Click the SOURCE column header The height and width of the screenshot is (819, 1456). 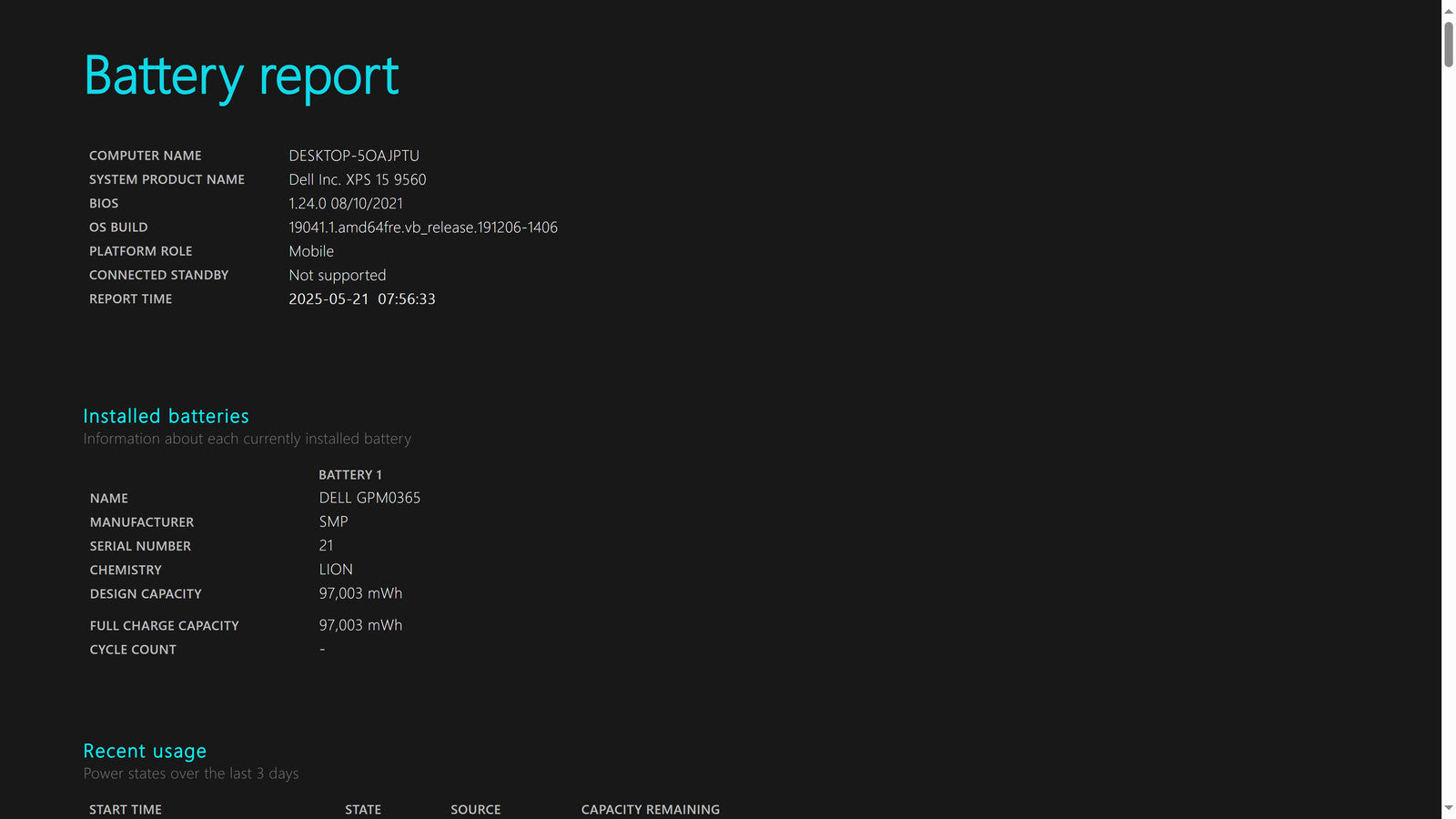[x=476, y=810]
